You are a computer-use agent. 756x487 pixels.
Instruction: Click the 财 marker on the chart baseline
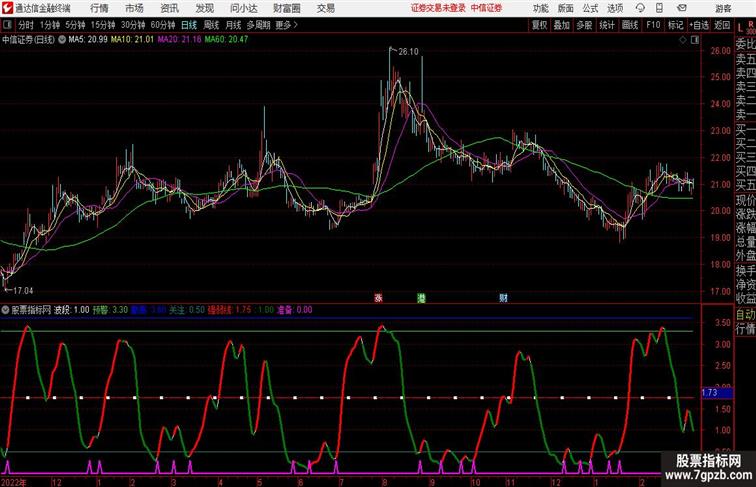pos(503,298)
